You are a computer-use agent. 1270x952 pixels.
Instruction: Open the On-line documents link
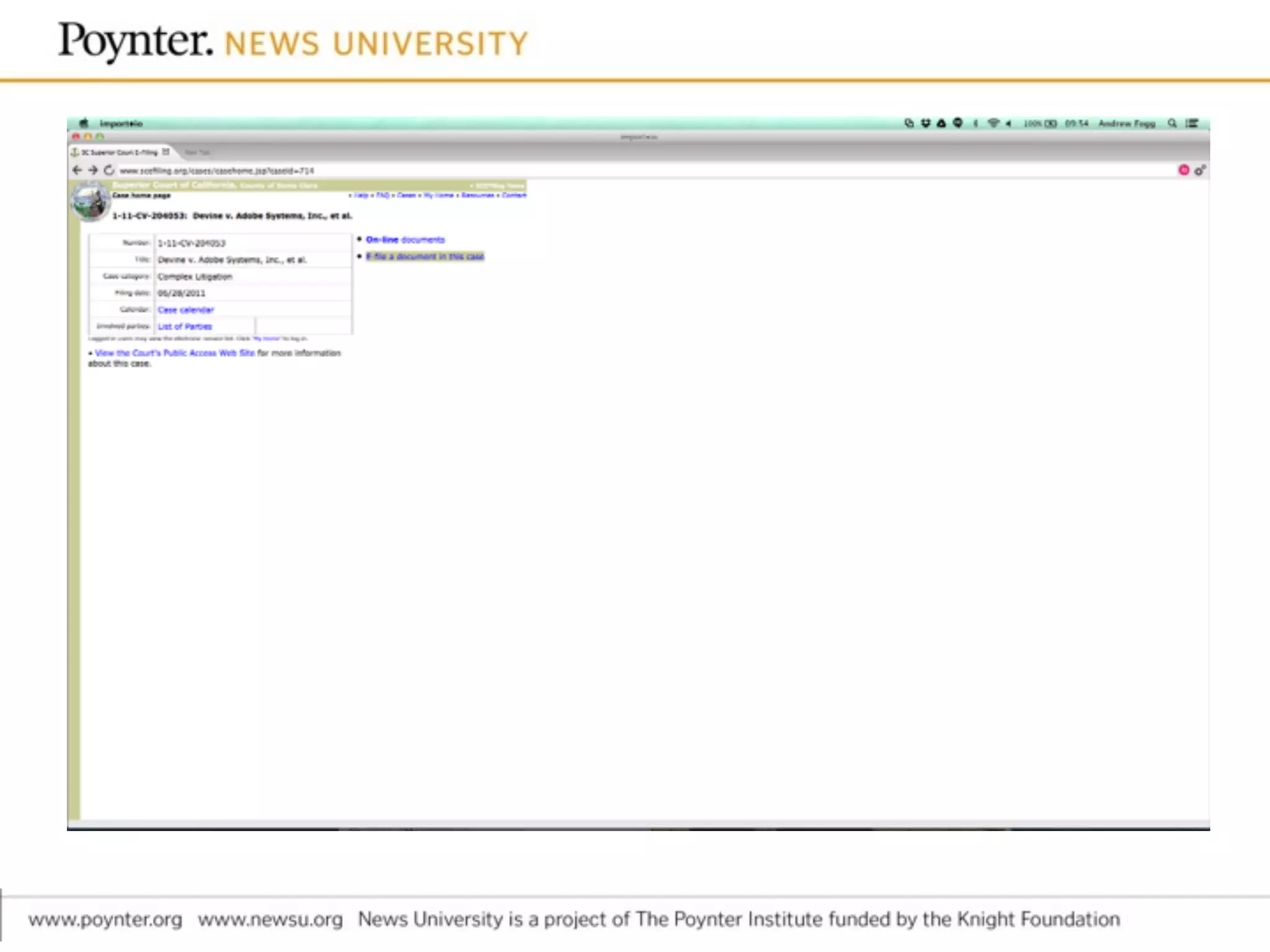pyautogui.click(x=405, y=240)
